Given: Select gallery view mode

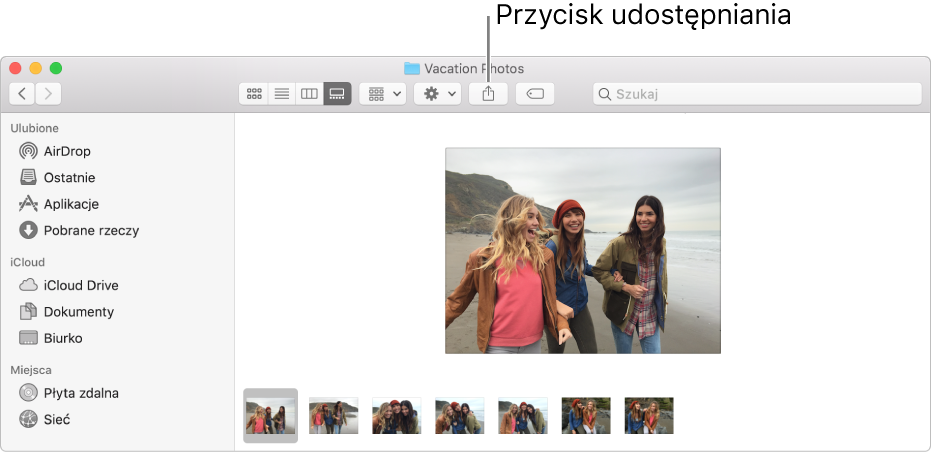Looking at the screenshot, I should (337, 94).
